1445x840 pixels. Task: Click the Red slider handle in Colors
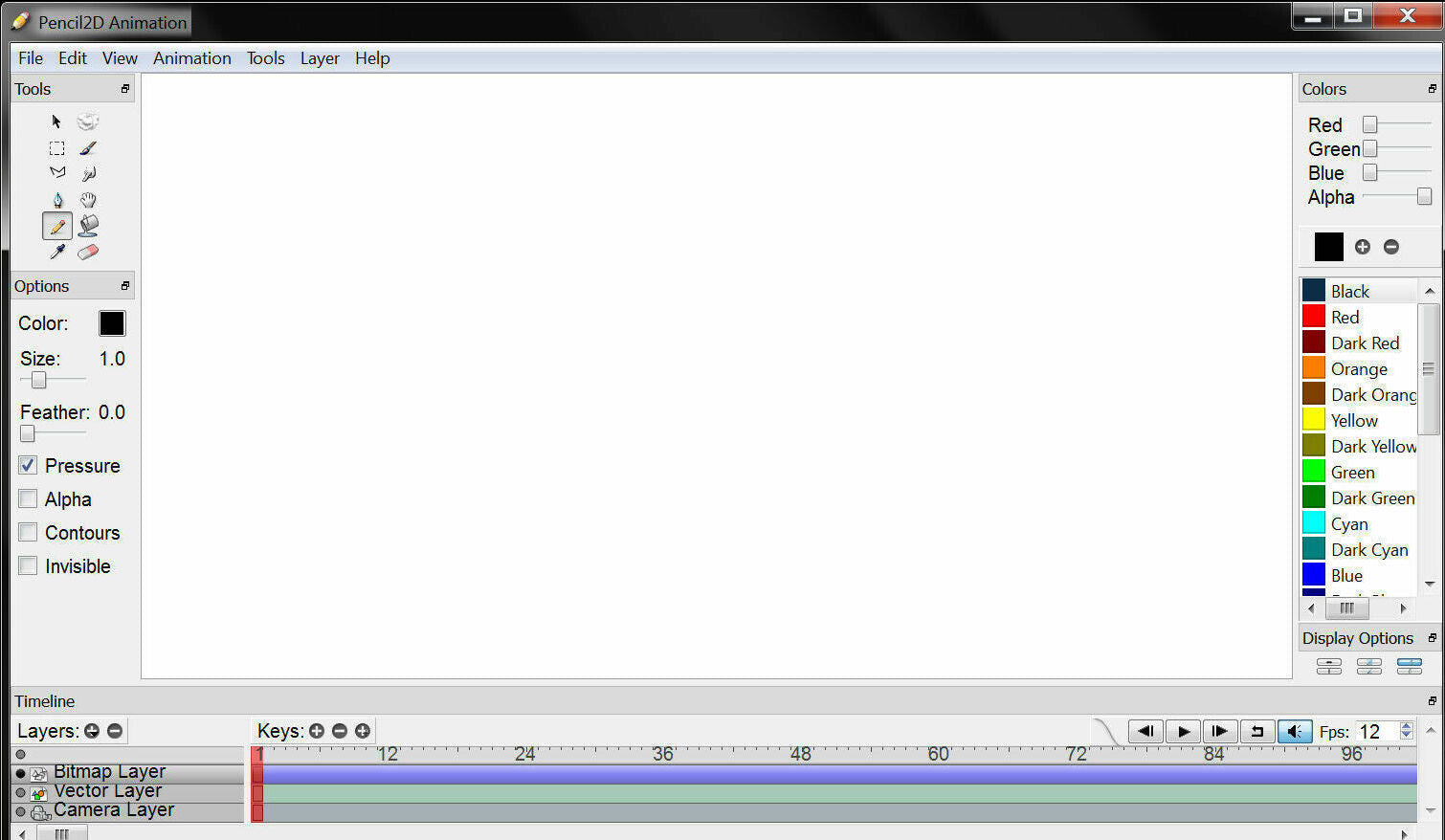1370,124
